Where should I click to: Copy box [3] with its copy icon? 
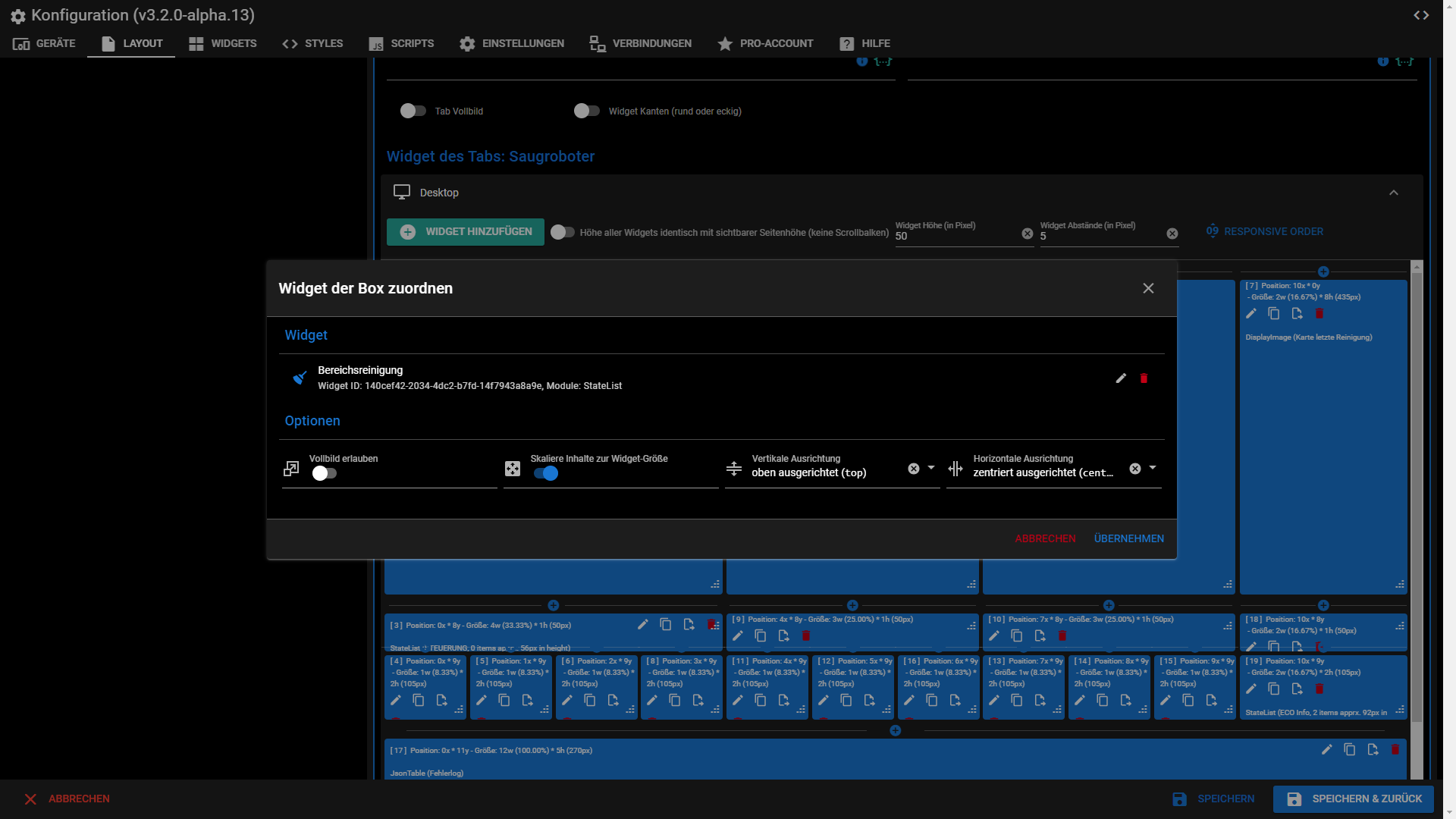point(665,625)
